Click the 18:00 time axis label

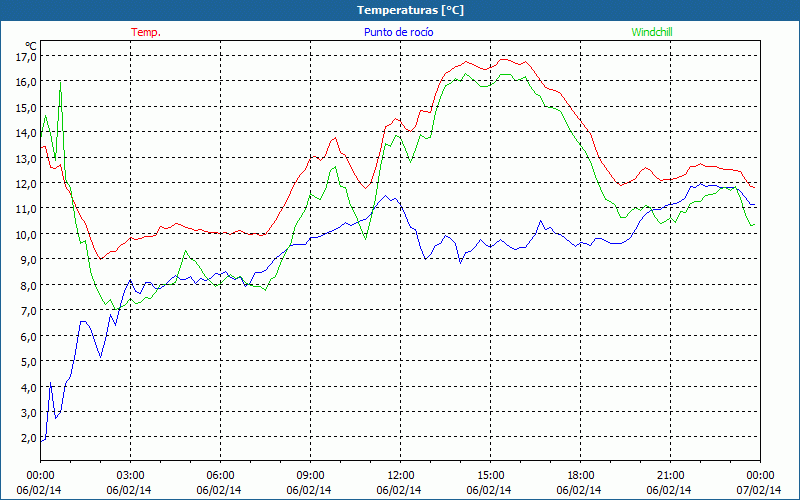pyautogui.click(x=581, y=475)
